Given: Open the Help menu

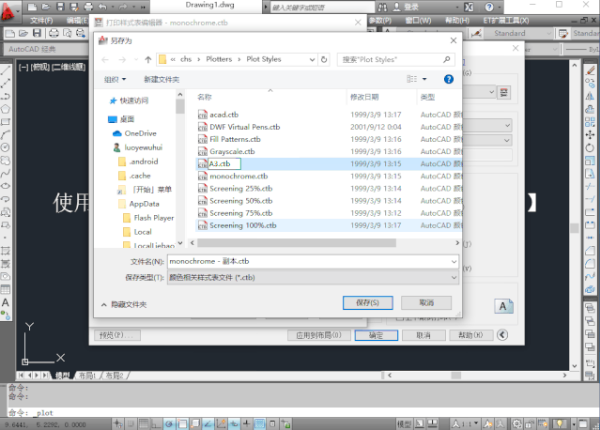Looking at the screenshot, I should pos(457,21).
